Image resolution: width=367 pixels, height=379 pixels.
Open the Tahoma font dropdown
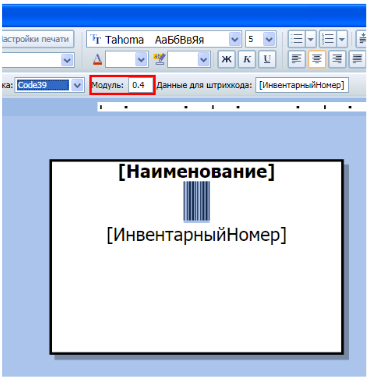click(235, 40)
